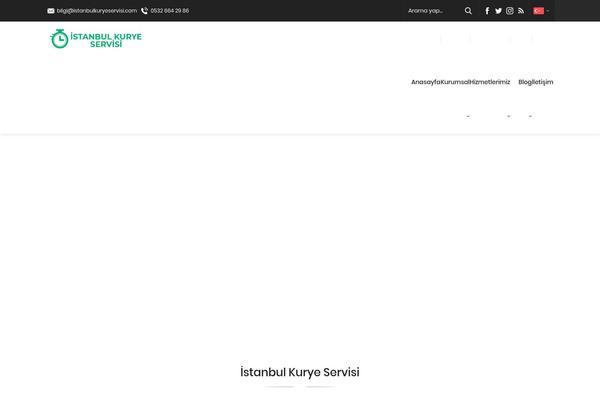This screenshot has width=600, height=400.
Task: Click the 'İstanbul Kurye Servisi' heading text
Action: pos(300,372)
